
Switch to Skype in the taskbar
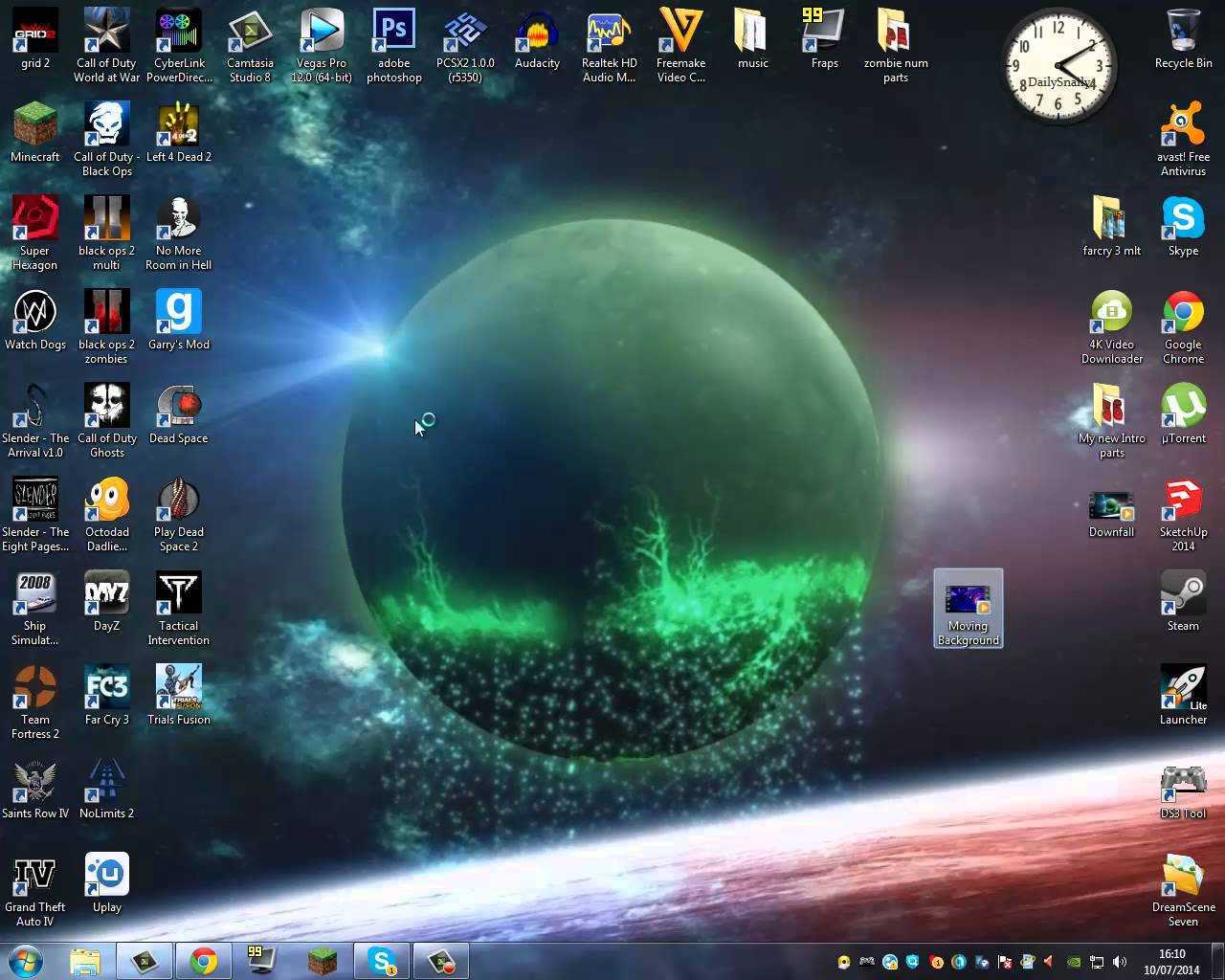coord(382,961)
